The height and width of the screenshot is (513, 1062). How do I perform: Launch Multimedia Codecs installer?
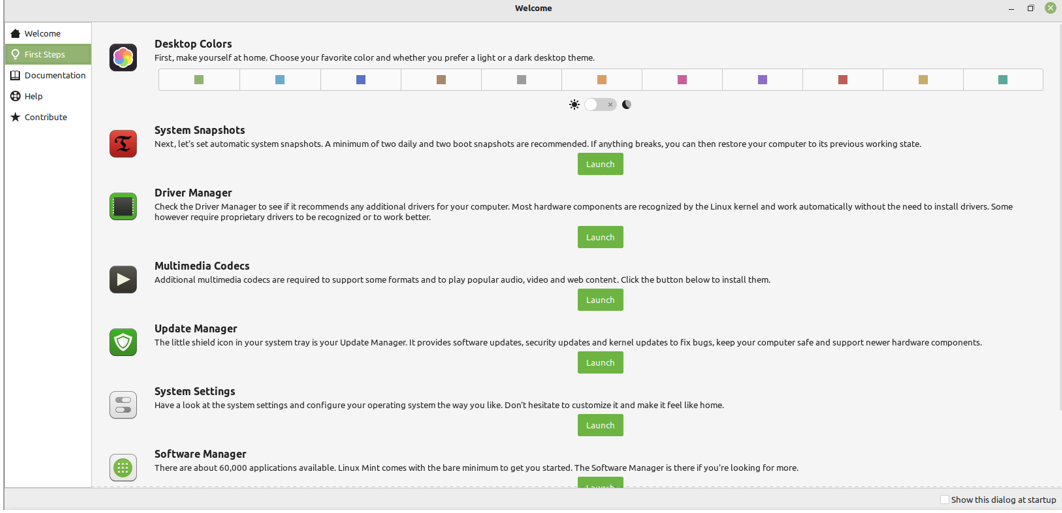tap(600, 300)
